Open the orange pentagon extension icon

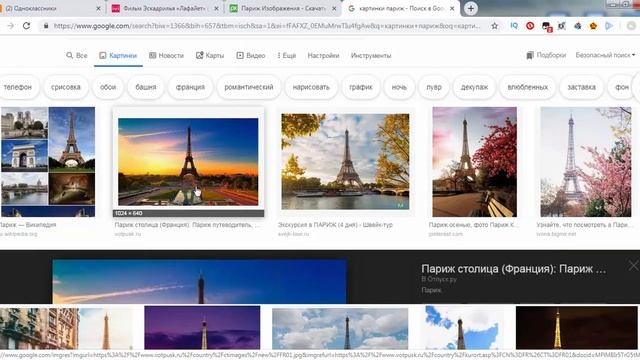[593, 26]
